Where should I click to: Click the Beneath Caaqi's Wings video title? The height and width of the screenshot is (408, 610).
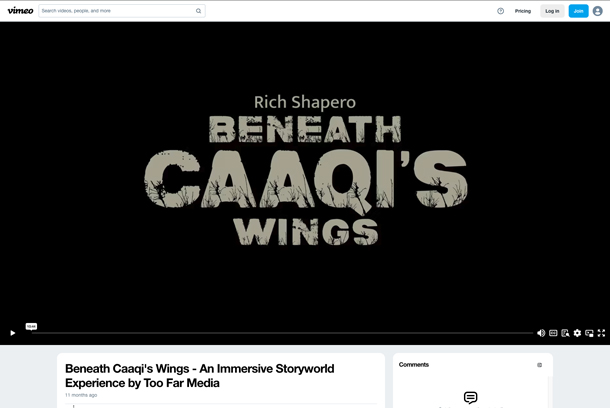point(200,376)
